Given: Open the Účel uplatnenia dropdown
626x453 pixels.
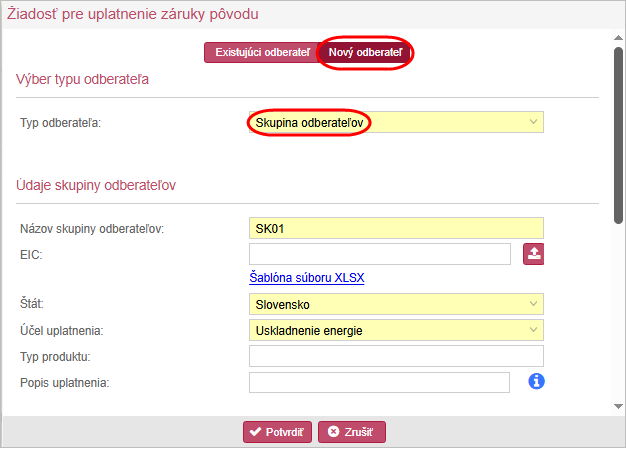Looking at the screenshot, I should pyautogui.click(x=396, y=330).
